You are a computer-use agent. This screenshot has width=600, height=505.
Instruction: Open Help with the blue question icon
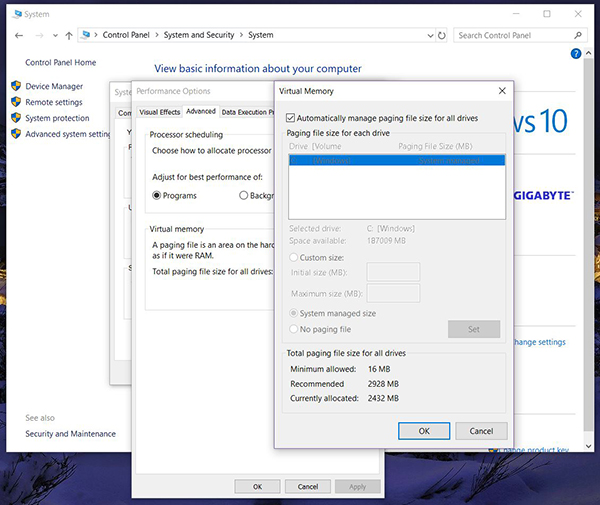coord(576,54)
